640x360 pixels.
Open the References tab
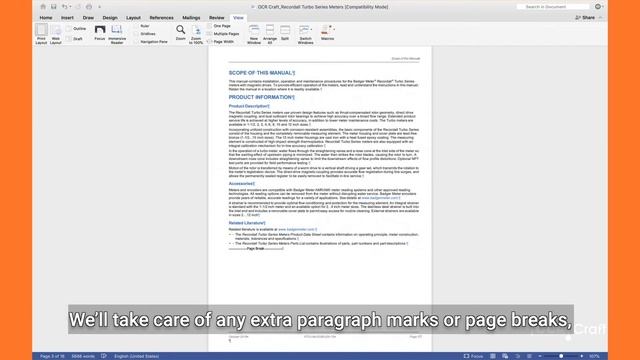[x=161, y=18]
